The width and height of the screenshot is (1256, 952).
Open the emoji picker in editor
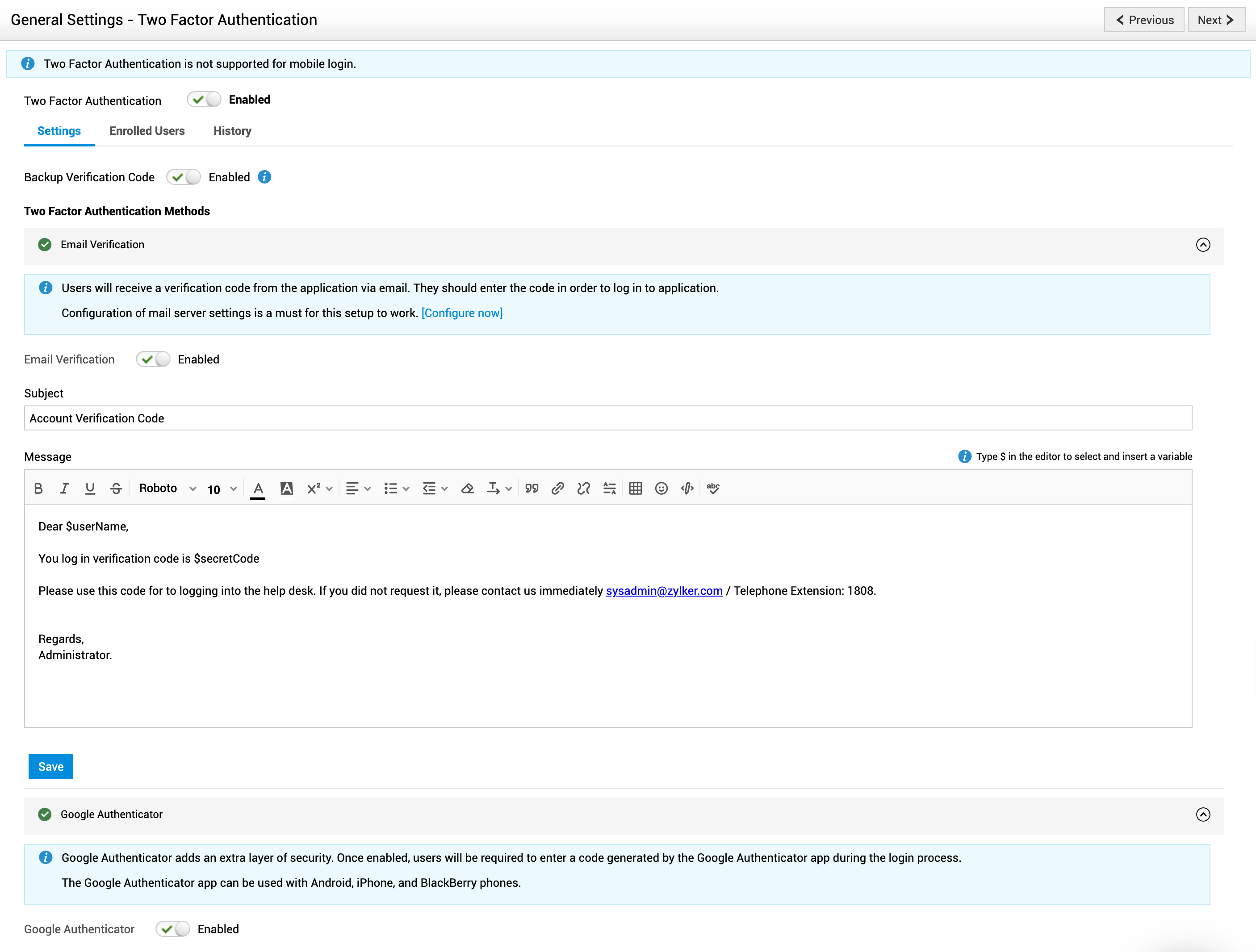(x=661, y=488)
